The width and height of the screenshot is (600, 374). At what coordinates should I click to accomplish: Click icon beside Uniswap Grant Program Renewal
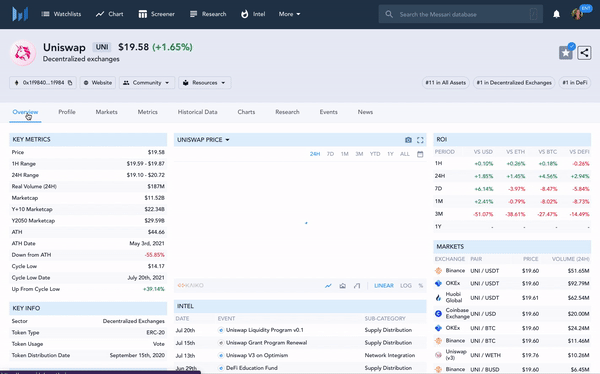pyautogui.click(x=221, y=343)
